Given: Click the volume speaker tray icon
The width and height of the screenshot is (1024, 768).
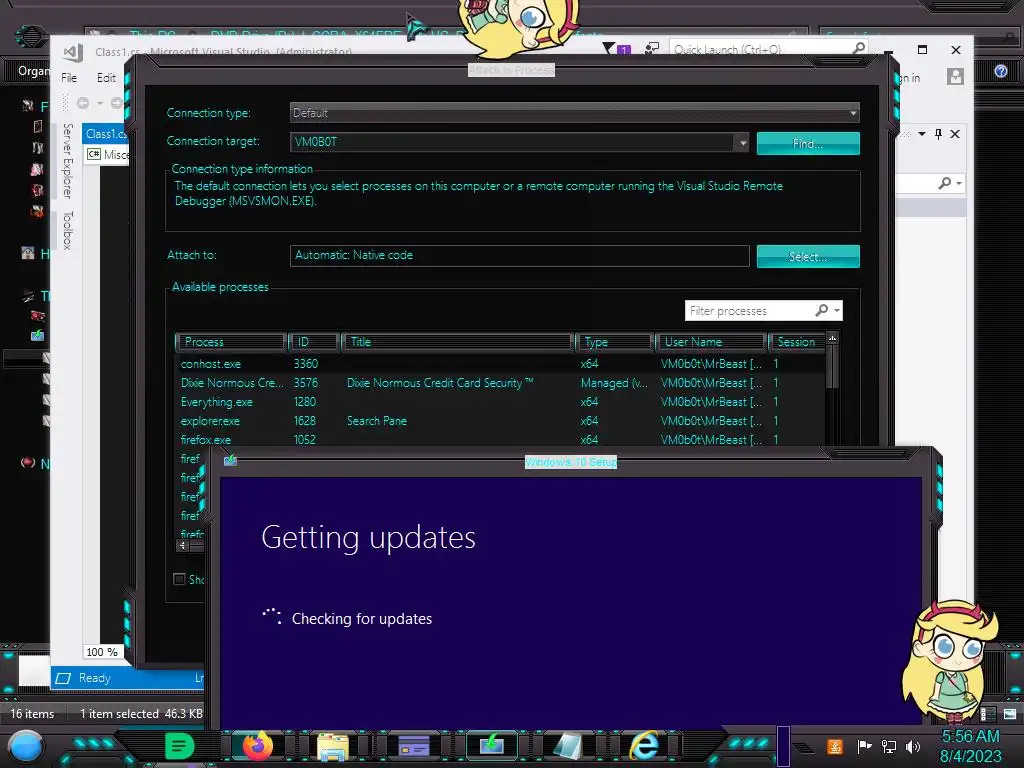Looking at the screenshot, I should coord(913,746).
